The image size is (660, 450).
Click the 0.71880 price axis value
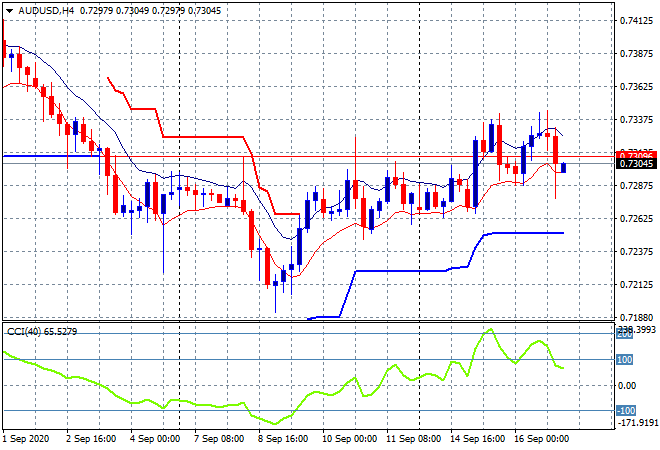636,317
